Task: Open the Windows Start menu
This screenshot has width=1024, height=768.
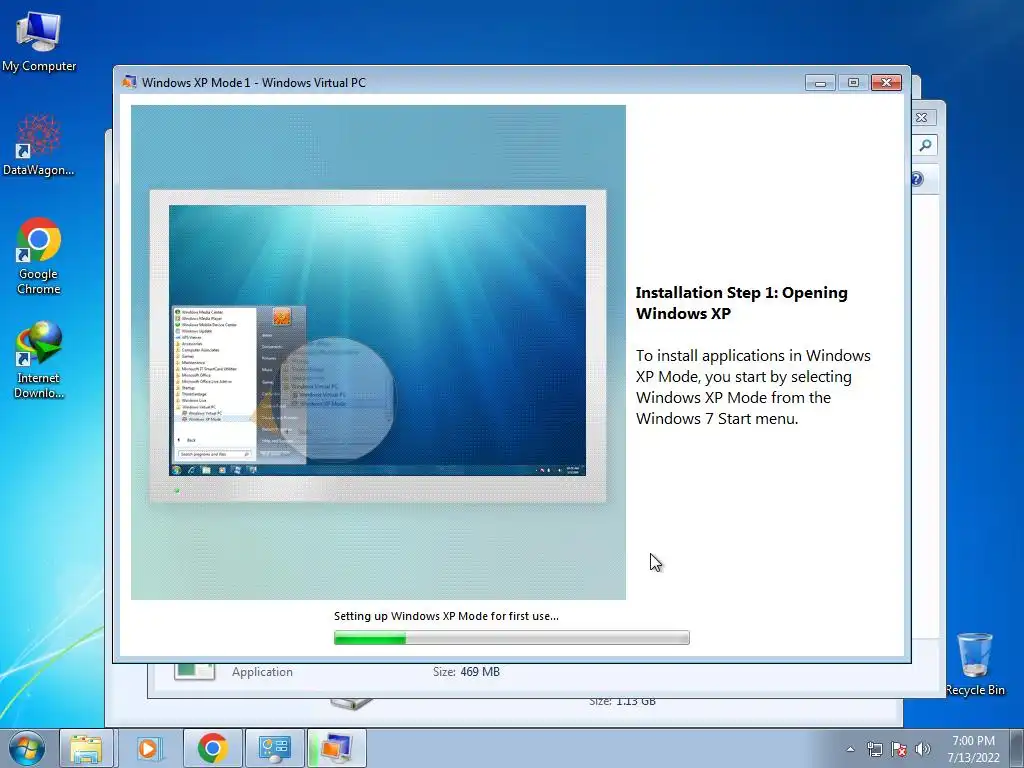Action: [27, 748]
